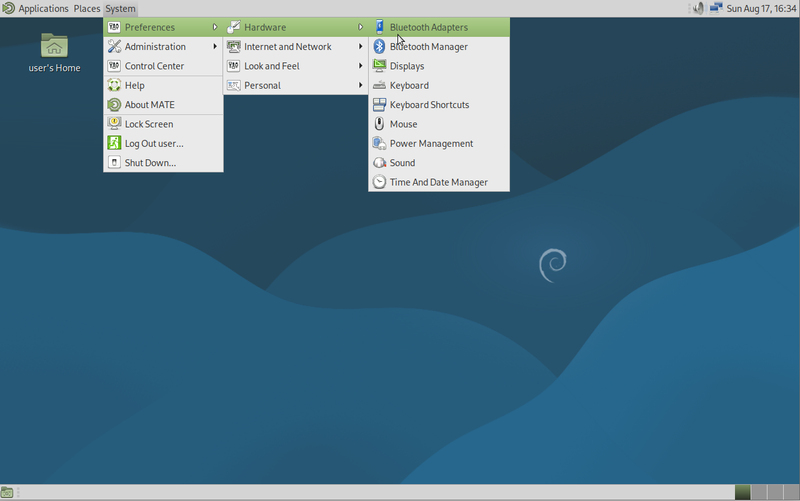Expand the Internet and Network submenu arrow

pyautogui.click(x=360, y=46)
